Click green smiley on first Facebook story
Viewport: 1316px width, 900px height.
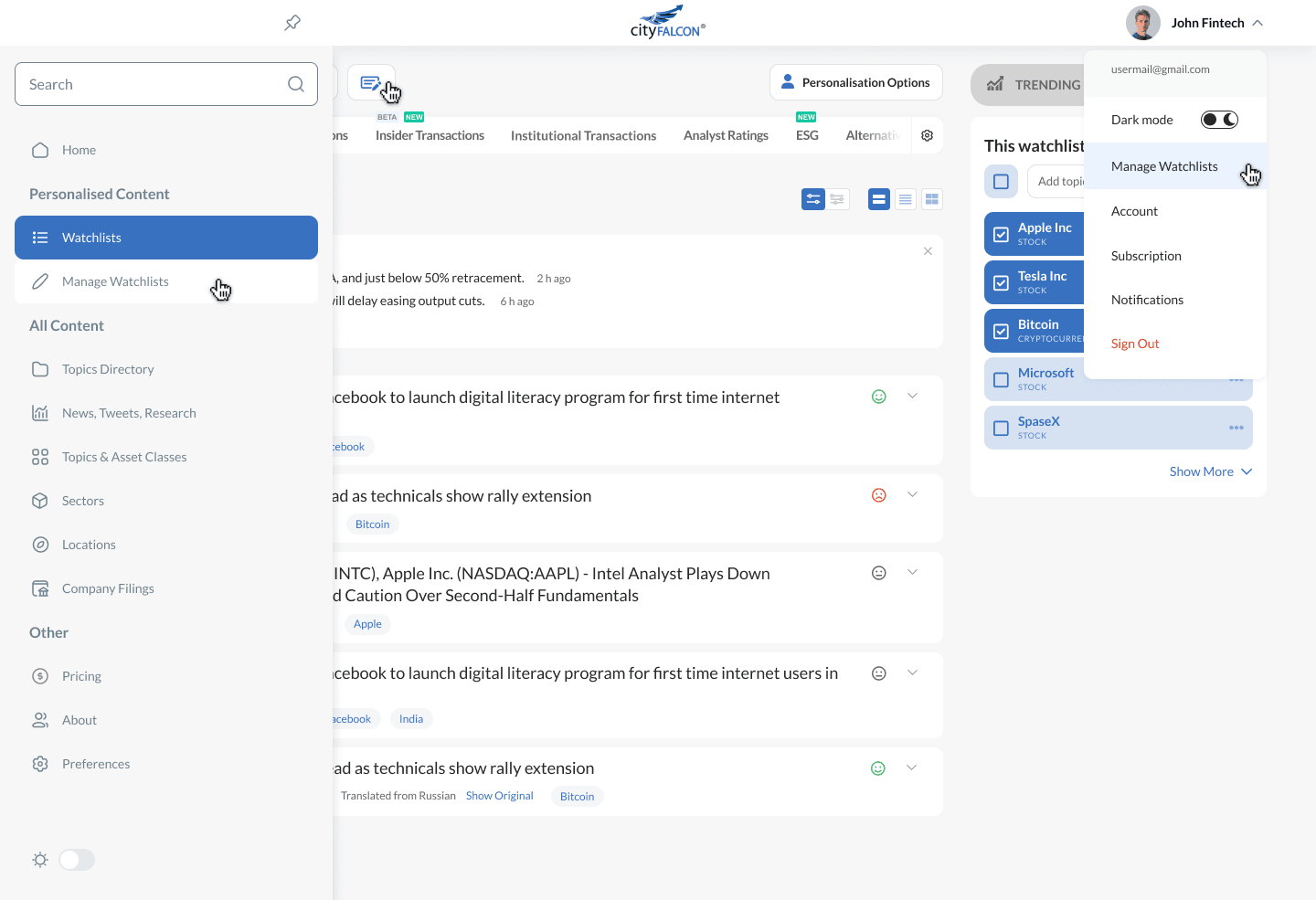[879, 397]
